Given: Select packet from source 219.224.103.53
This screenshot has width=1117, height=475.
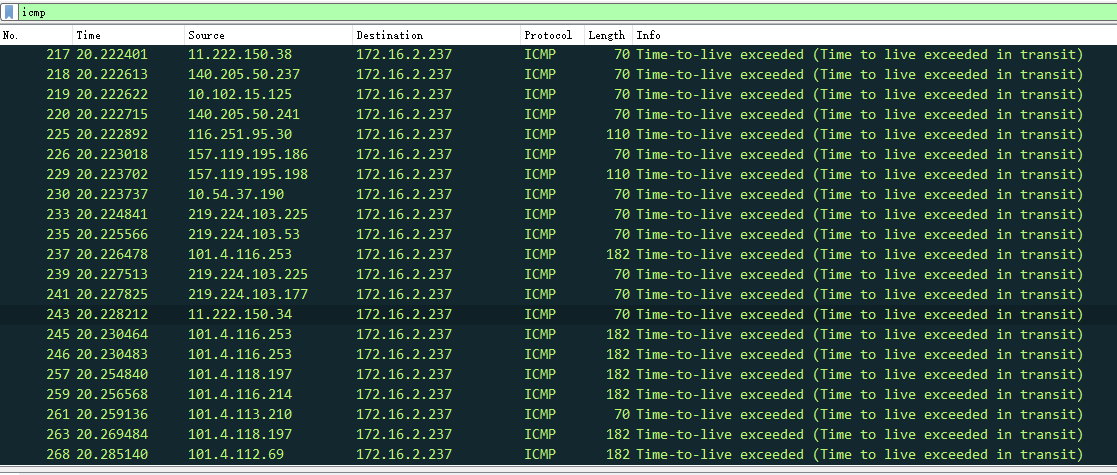Looking at the screenshot, I should click(558, 234).
